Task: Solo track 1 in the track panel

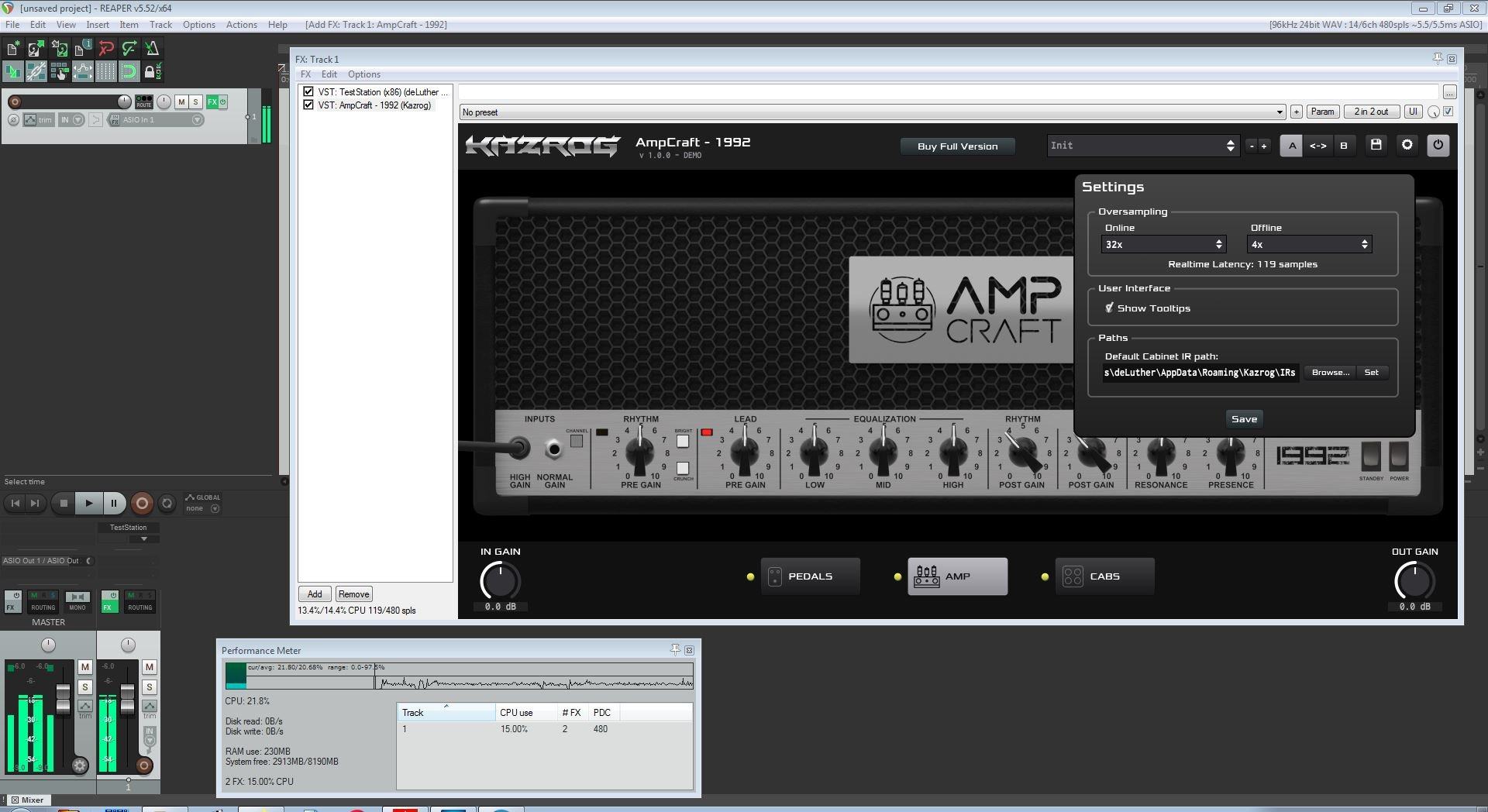Action: coord(196,101)
